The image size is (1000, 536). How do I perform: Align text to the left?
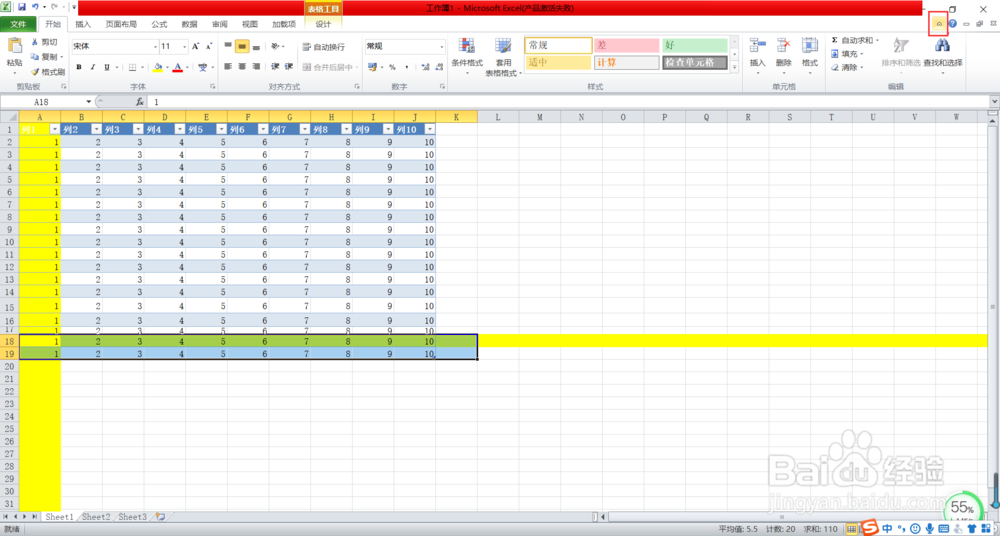coord(228,67)
